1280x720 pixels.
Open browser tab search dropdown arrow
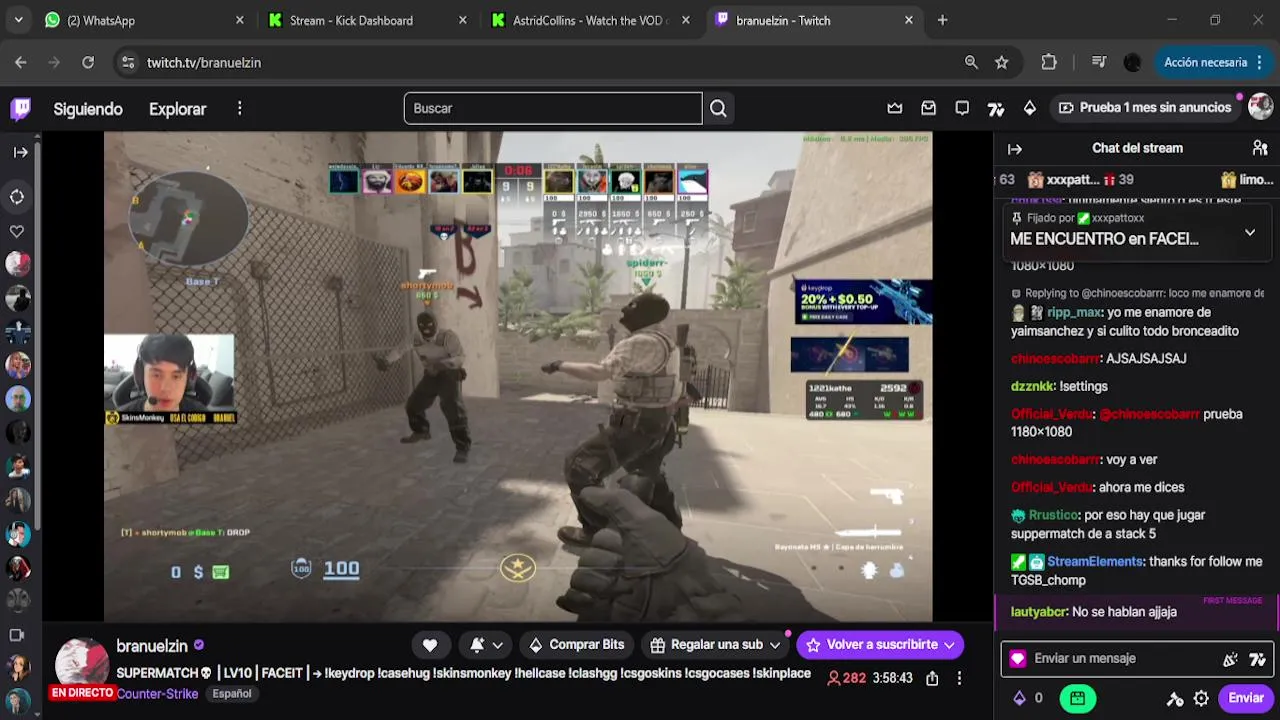click(x=18, y=20)
